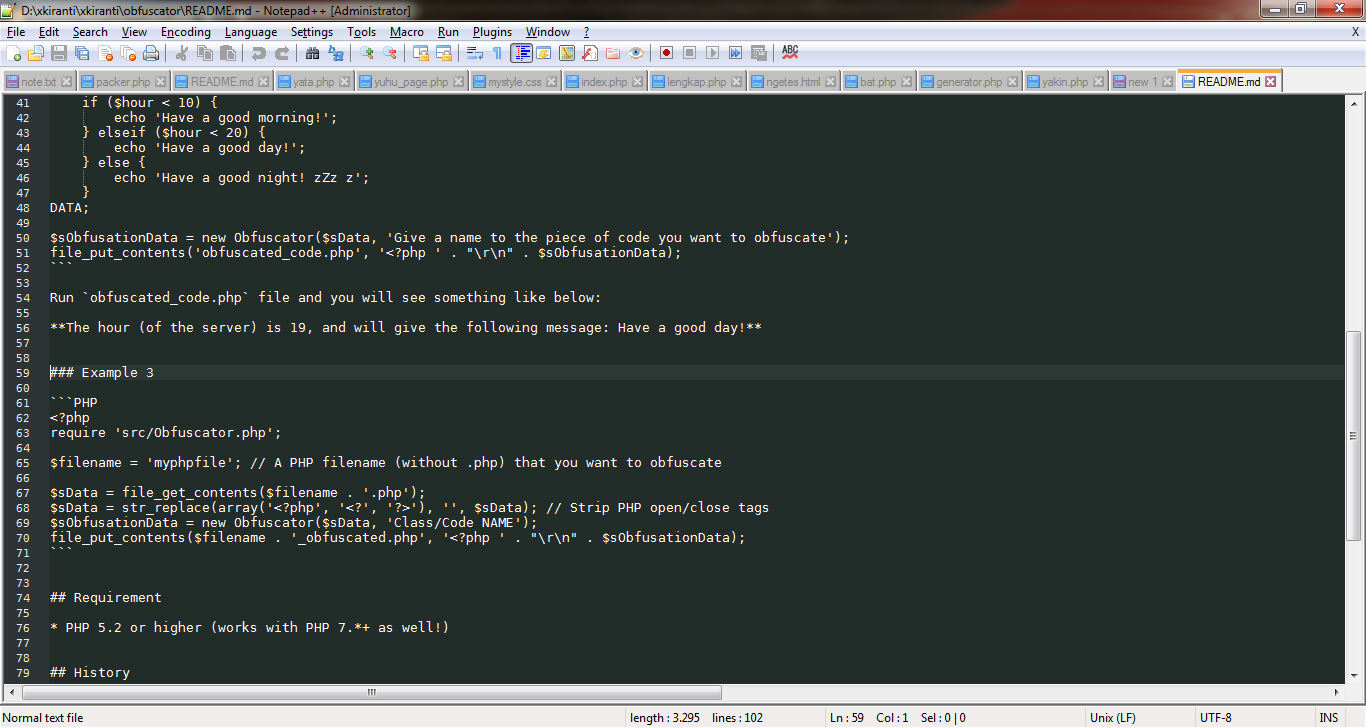
Task: Run macro multiple times icon
Action: click(x=735, y=53)
